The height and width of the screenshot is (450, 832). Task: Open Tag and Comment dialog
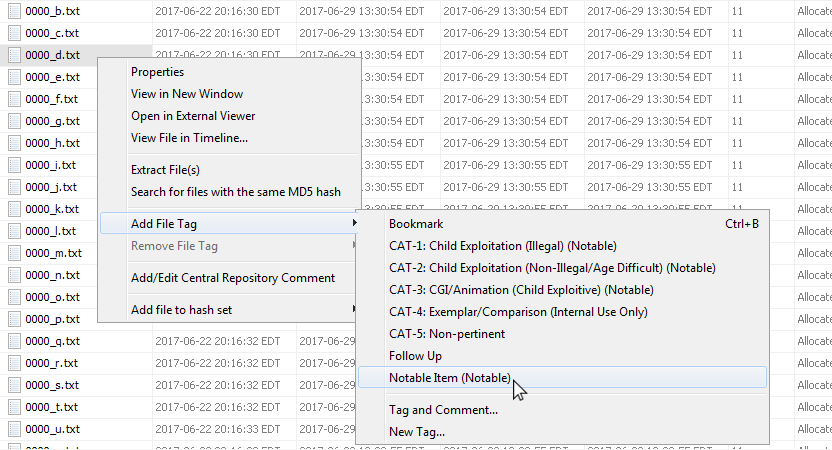pyautogui.click(x=443, y=410)
